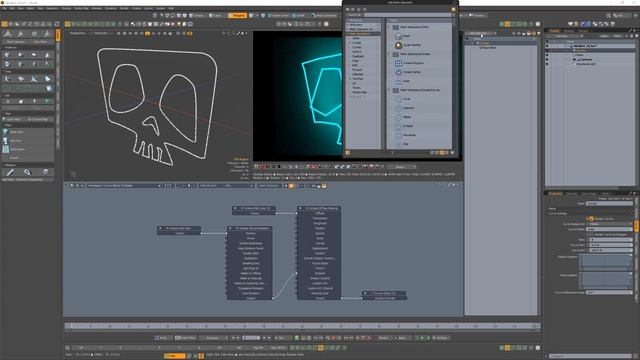
Task: Open the Add Selected dropdown in schematic
Action: point(226,186)
